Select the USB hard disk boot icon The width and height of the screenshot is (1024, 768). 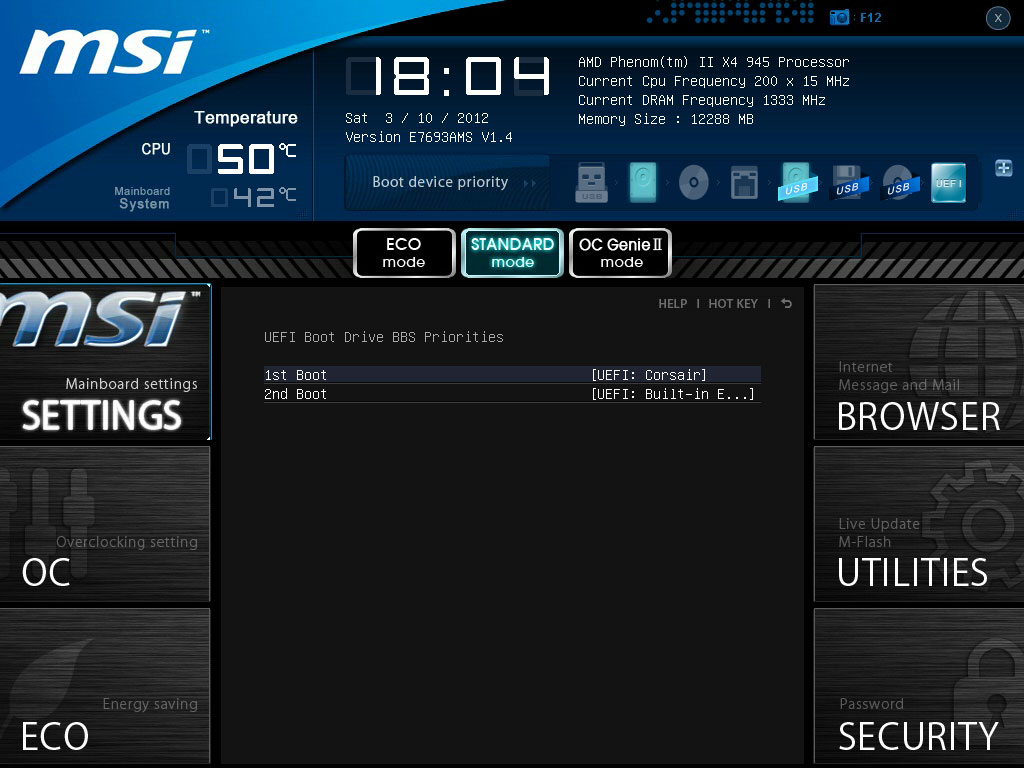[x=796, y=182]
